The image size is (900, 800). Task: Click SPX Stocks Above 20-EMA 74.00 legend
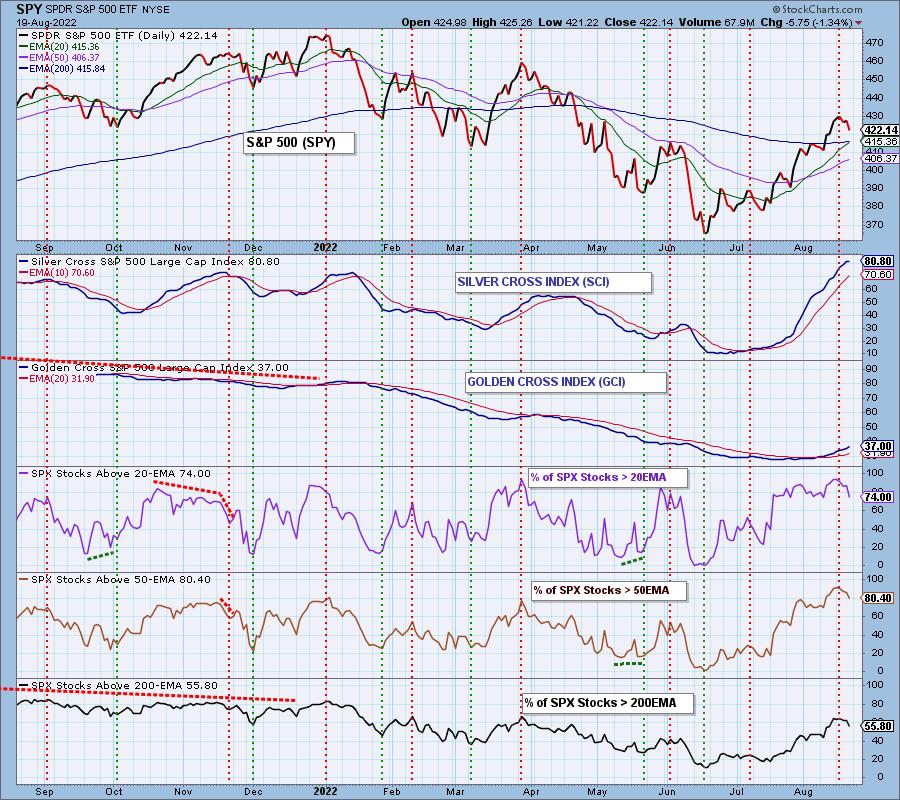click(x=115, y=473)
